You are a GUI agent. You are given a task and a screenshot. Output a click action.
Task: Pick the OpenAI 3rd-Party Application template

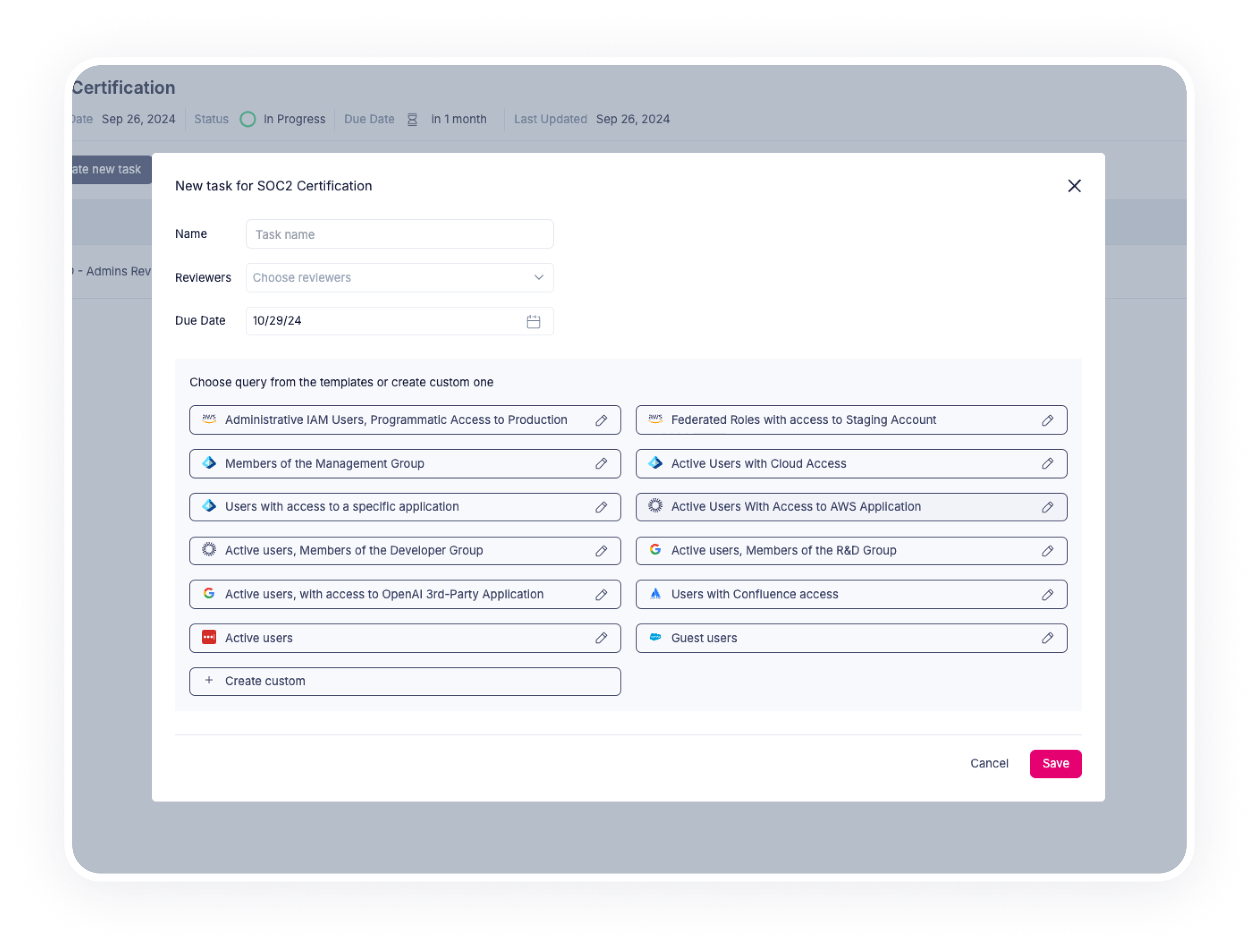click(405, 595)
